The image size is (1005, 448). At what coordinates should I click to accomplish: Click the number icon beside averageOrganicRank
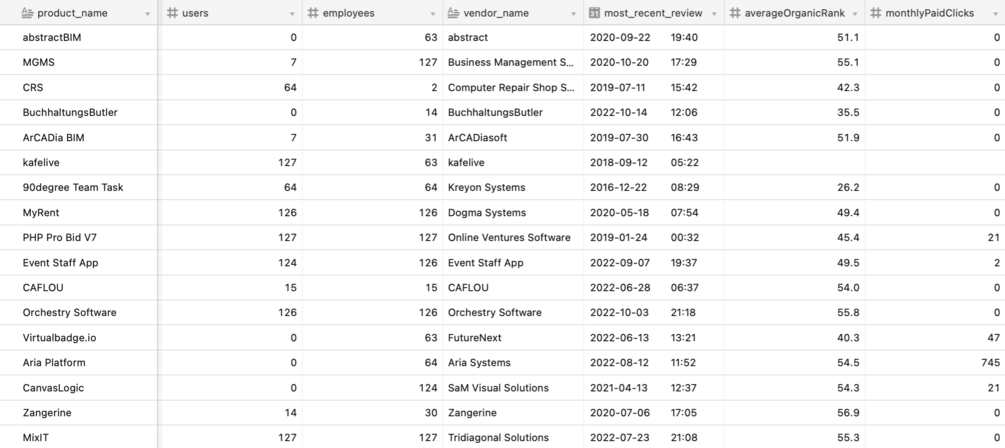click(x=735, y=13)
